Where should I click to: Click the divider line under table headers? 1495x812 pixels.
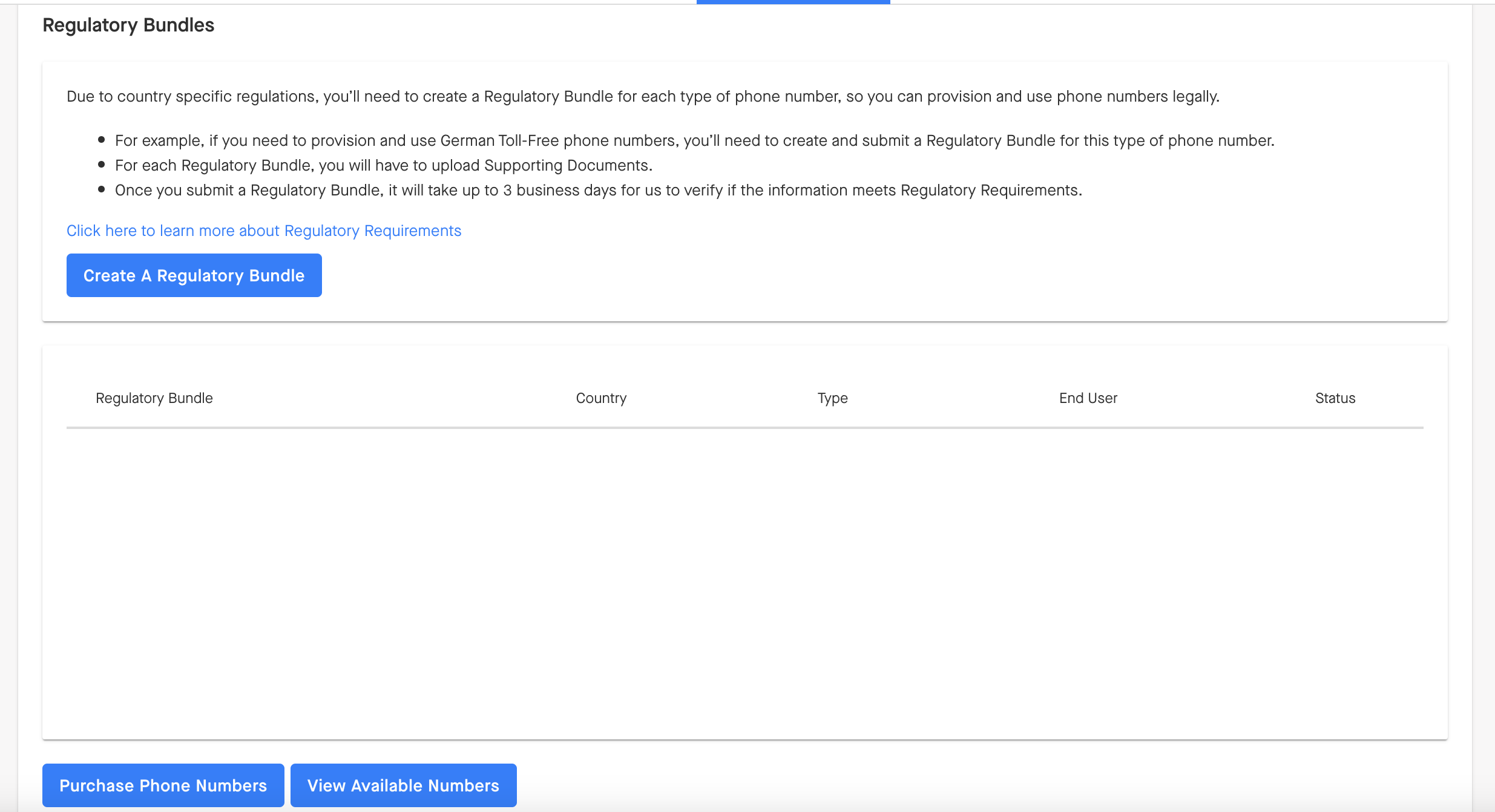pyautogui.click(x=744, y=428)
